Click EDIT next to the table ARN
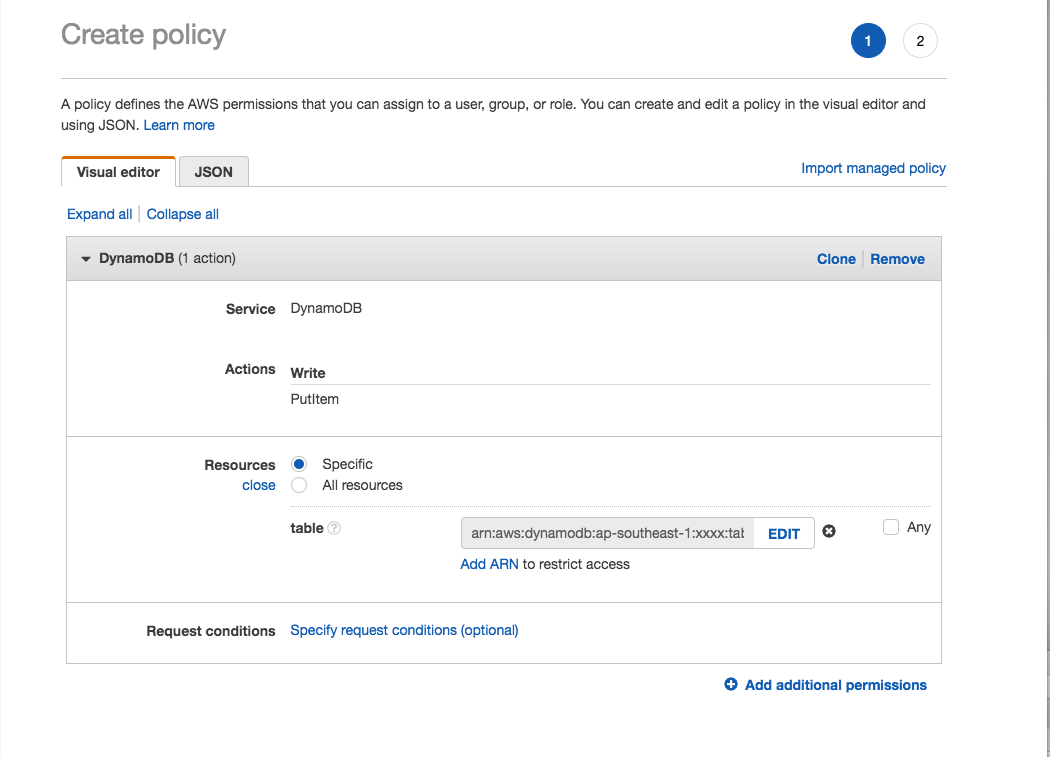The height and width of the screenshot is (757, 1050). [x=783, y=534]
